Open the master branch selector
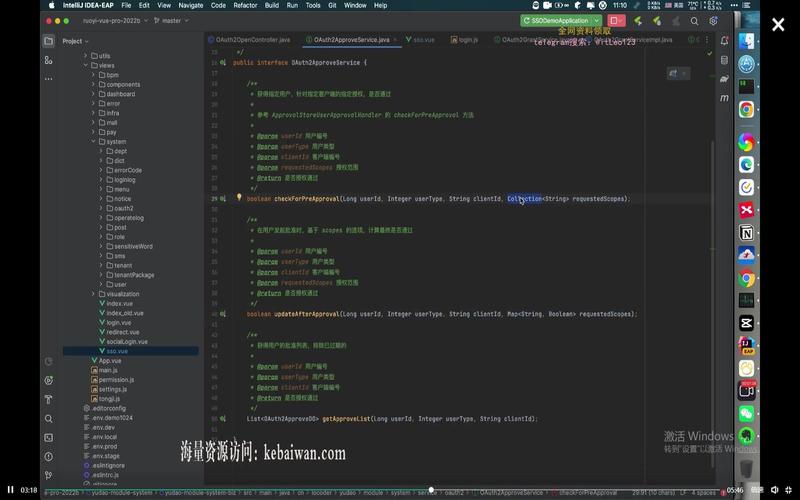The height and width of the screenshot is (500, 800). pyautogui.click(x=171, y=21)
